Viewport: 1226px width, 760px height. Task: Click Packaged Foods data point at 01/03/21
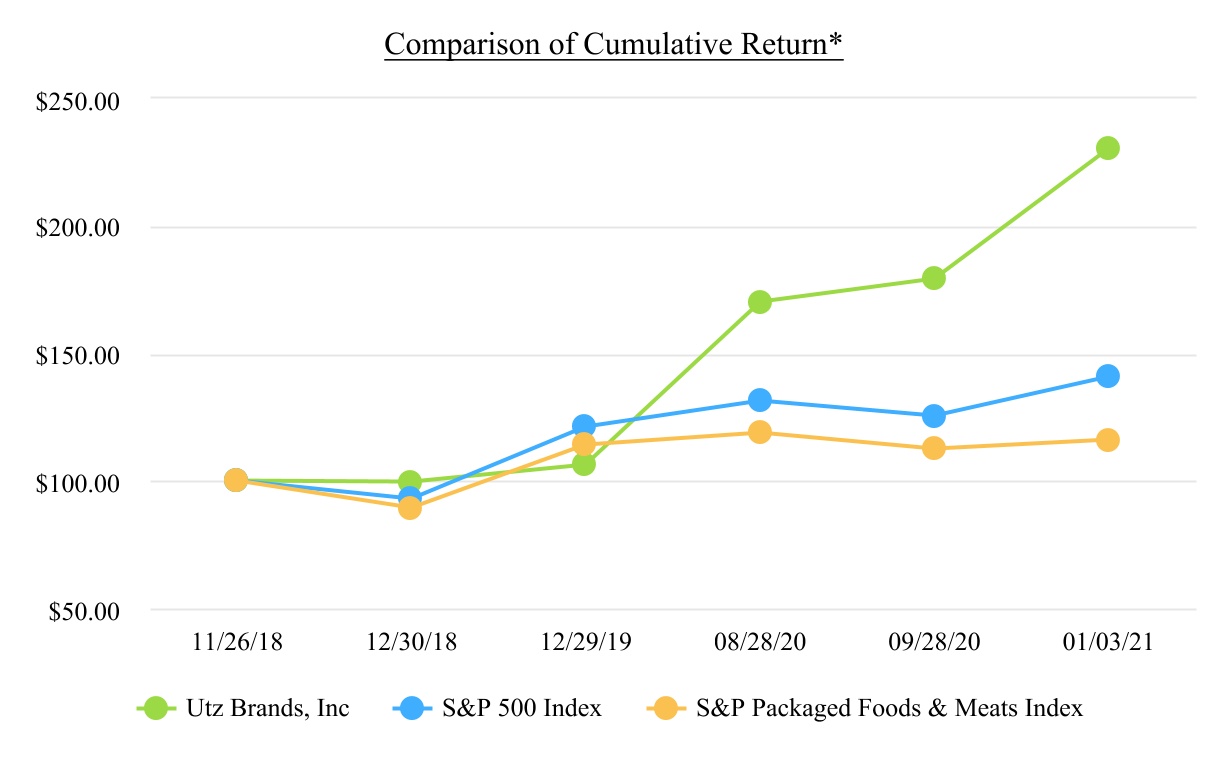[1108, 440]
